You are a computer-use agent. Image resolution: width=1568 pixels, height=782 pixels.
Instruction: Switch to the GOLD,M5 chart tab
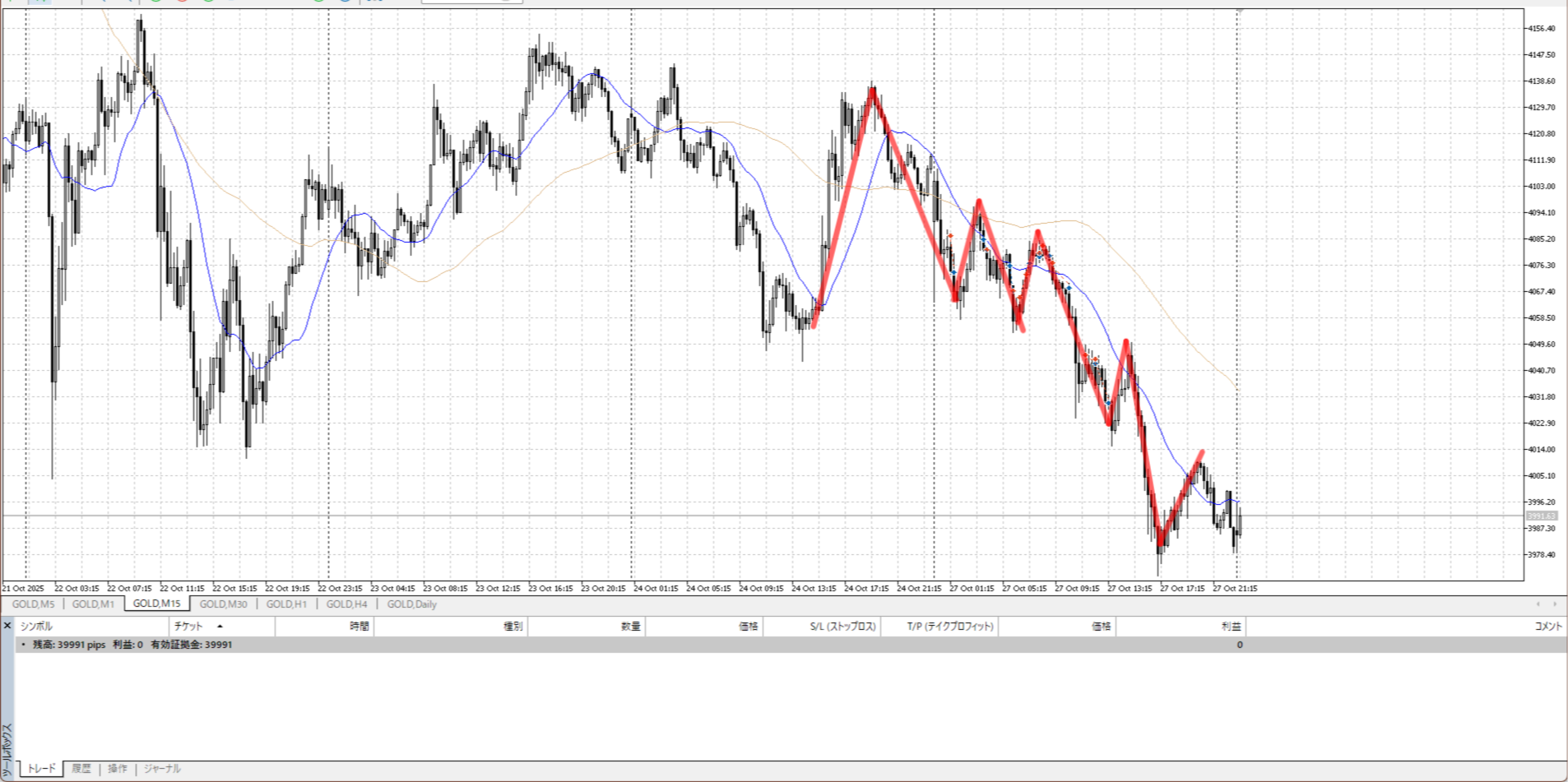click(33, 604)
